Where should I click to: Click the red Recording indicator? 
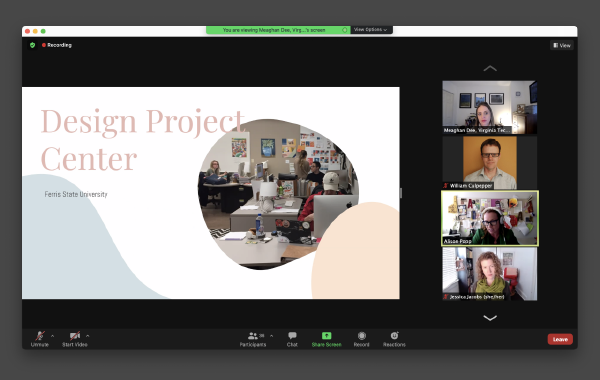pyautogui.click(x=57, y=45)
